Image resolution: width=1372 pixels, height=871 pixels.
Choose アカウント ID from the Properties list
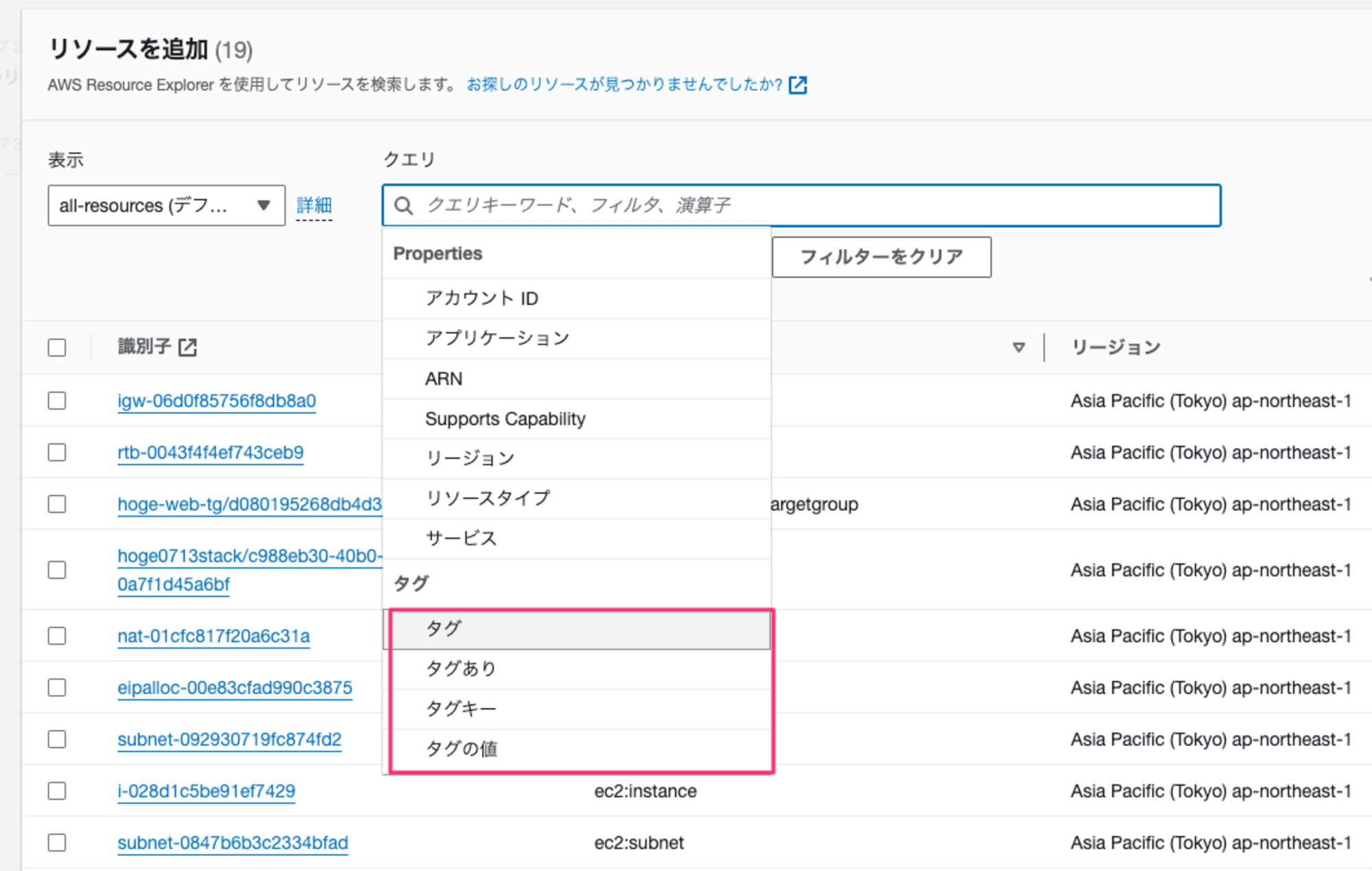click(576, 298)
